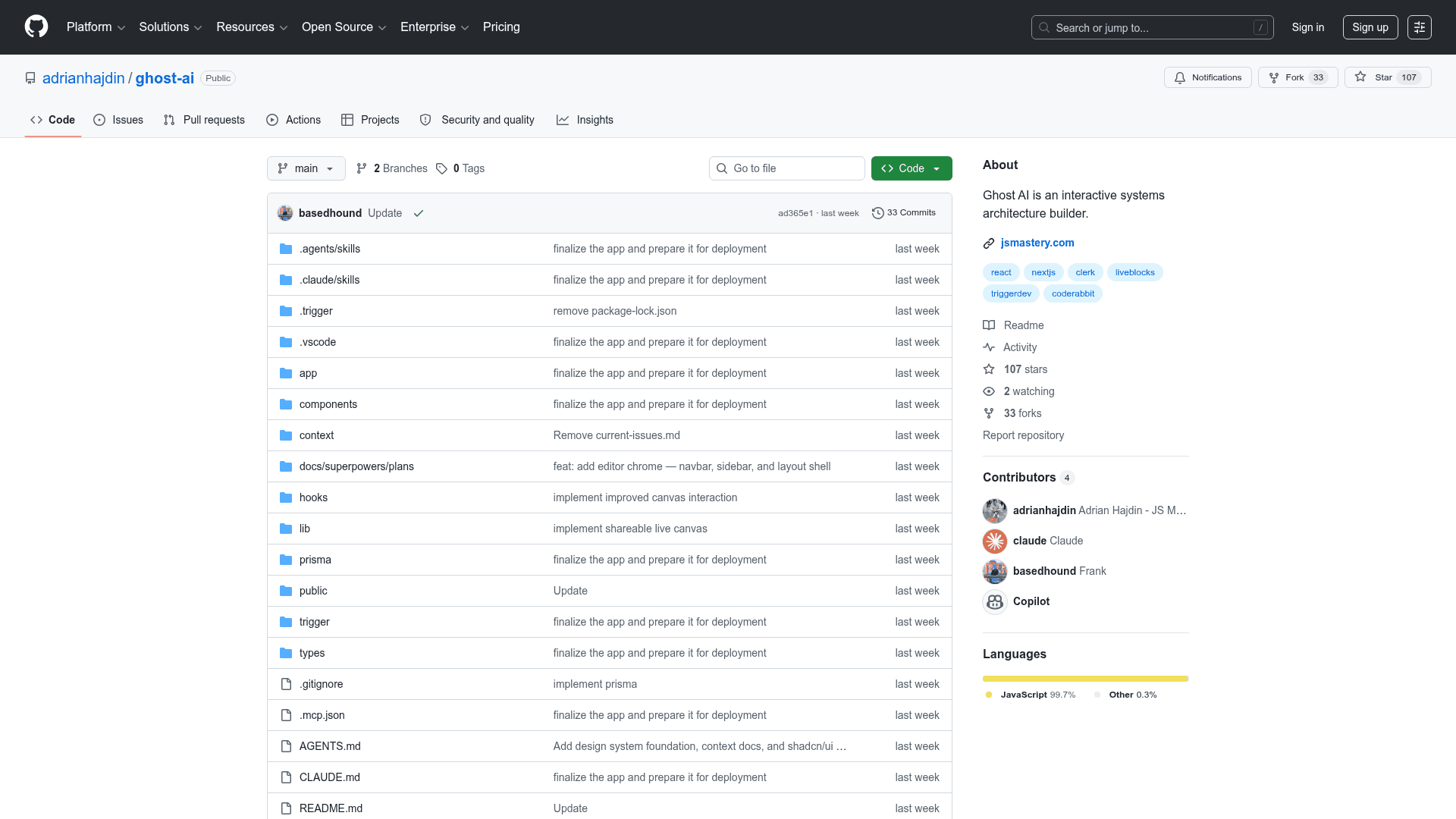The image size is (1456, 819).
Task: Open the docs/superpowers/plans folder
Action: tap(356, 466)
